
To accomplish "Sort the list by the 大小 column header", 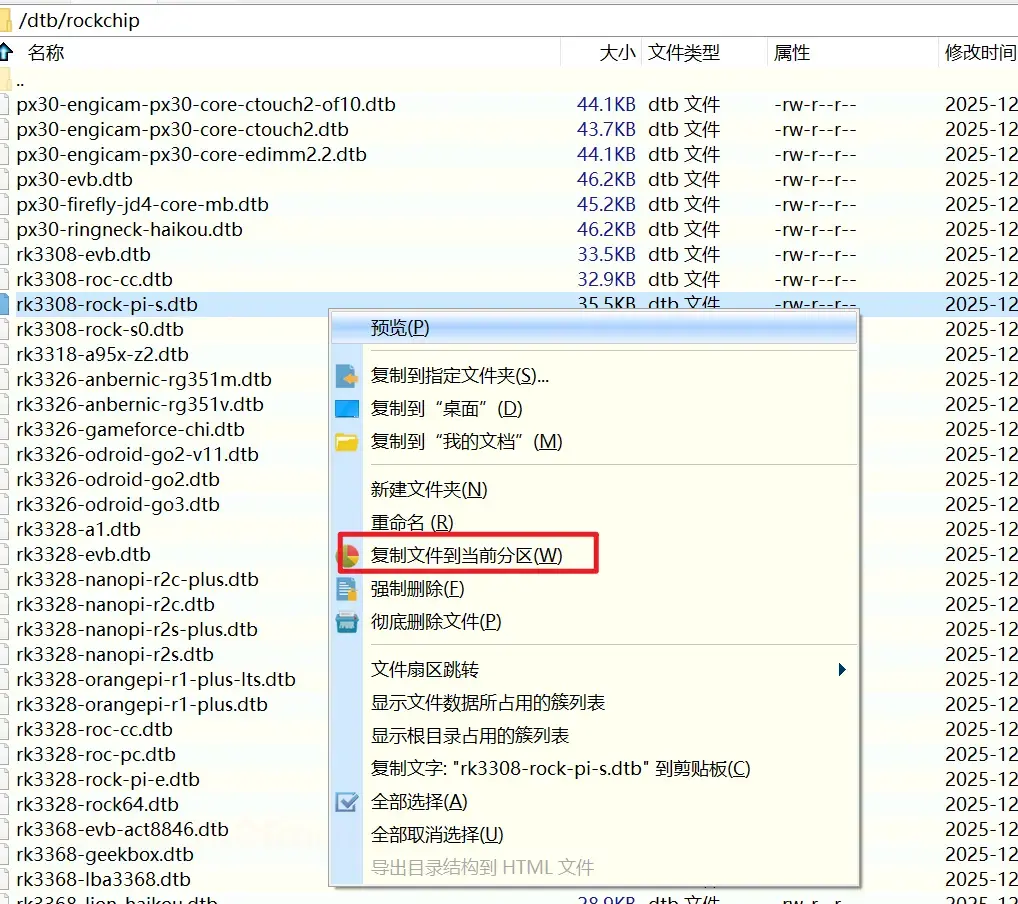I will (x=616, y=53).
